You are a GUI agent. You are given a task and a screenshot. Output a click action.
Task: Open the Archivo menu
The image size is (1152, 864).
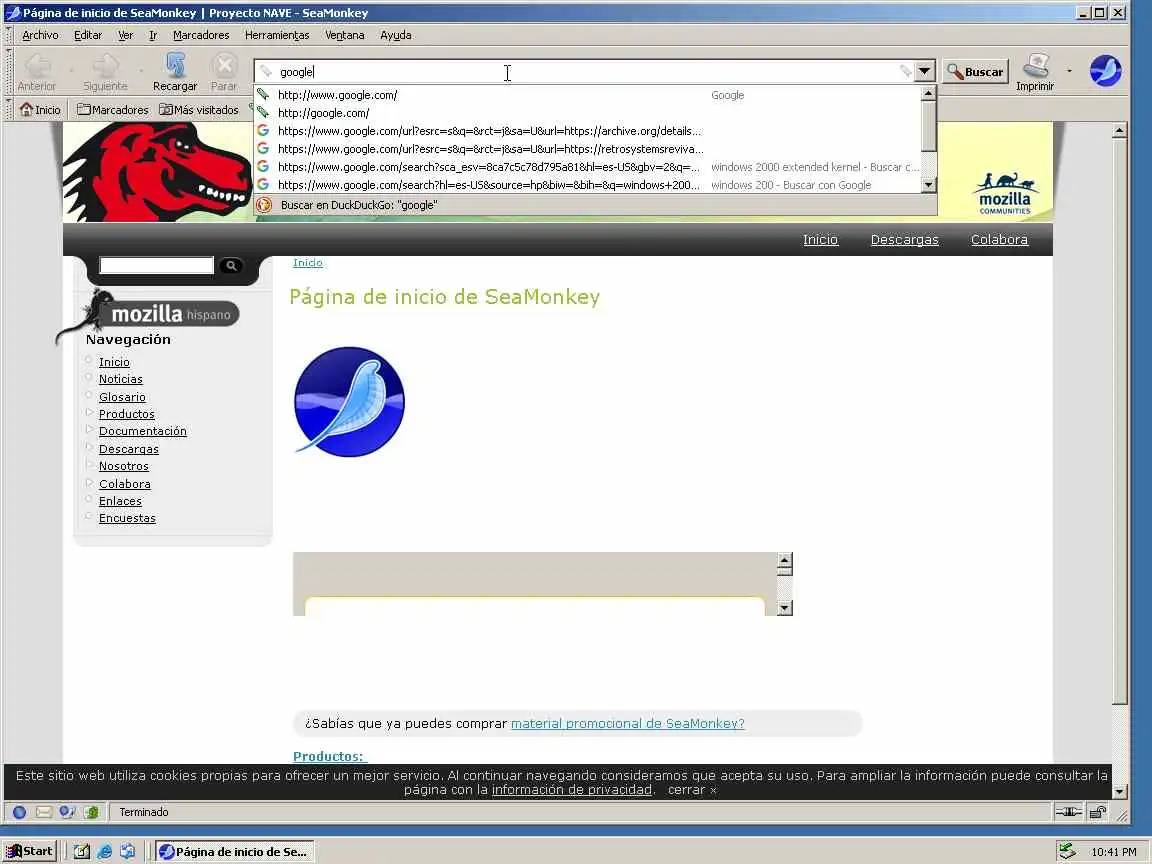coord(40,35)
